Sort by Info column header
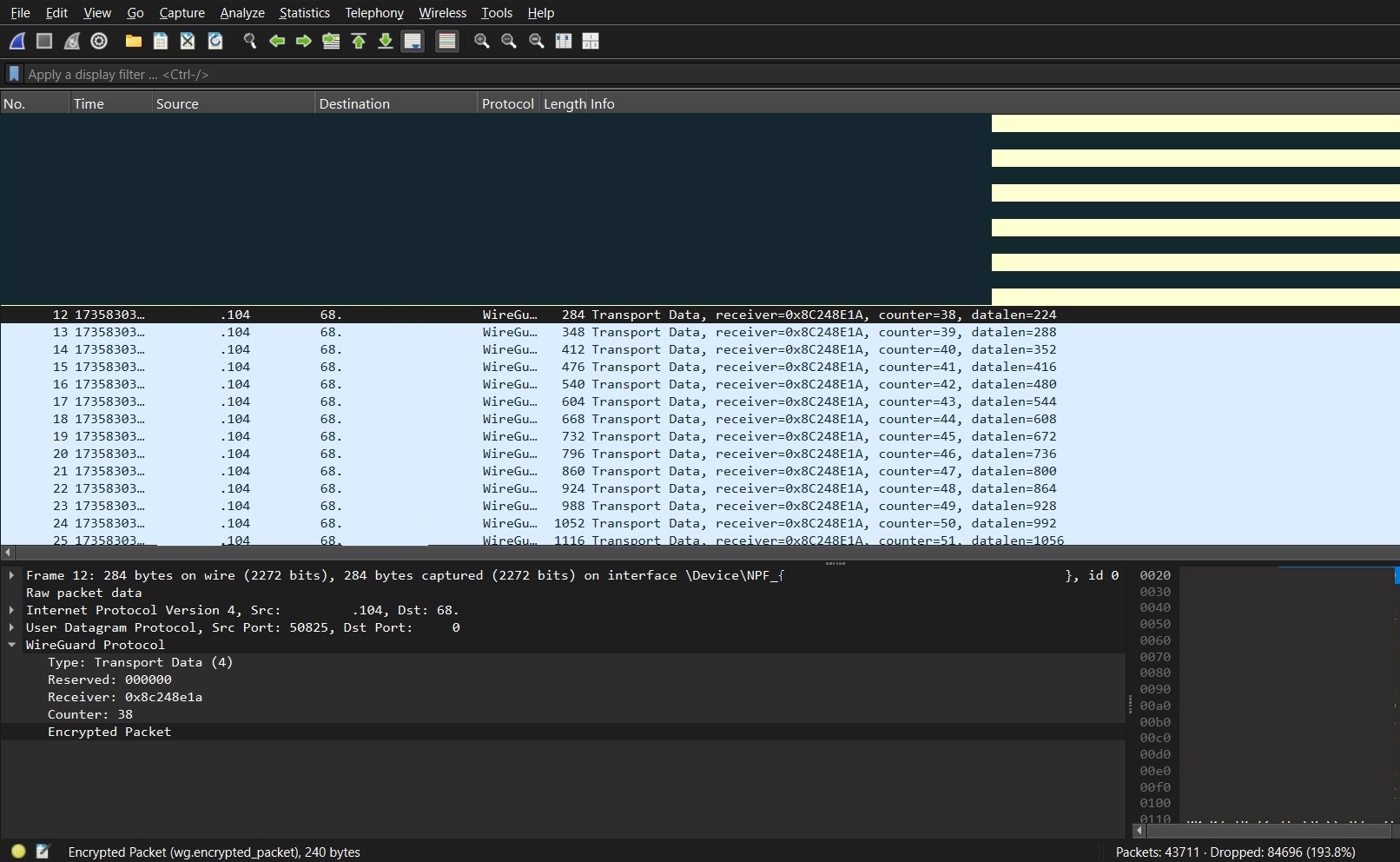The image size is (1400, 862). click(994, 103)
